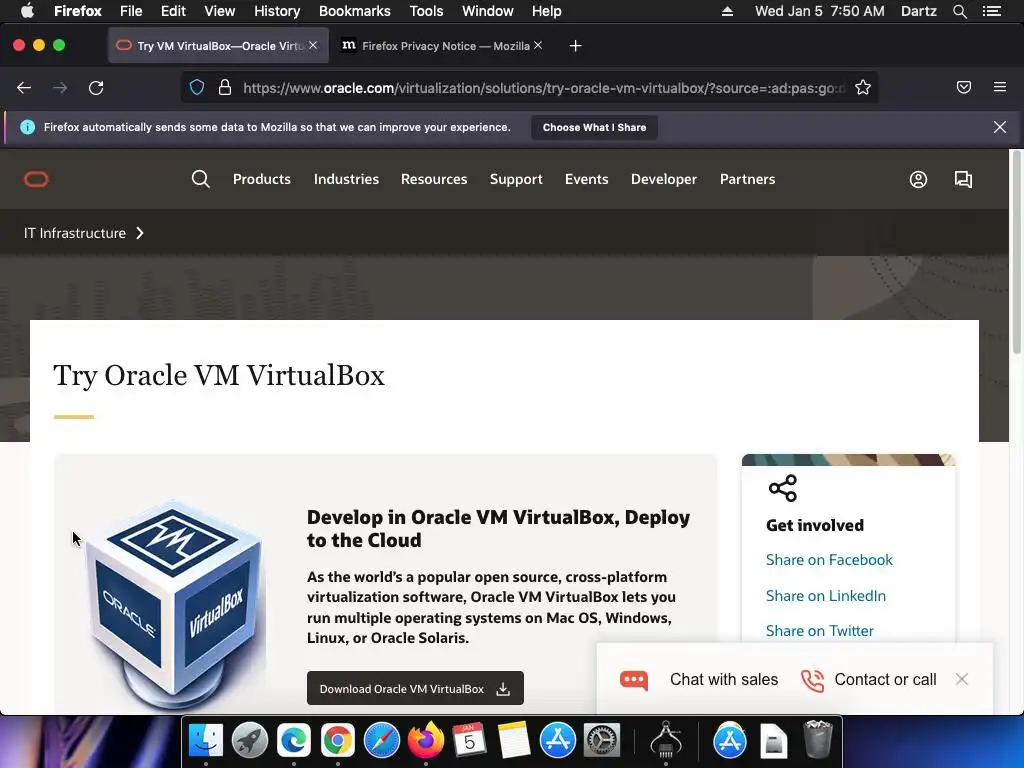
Task: Open the Bookmarks menu
Action: 355,11
